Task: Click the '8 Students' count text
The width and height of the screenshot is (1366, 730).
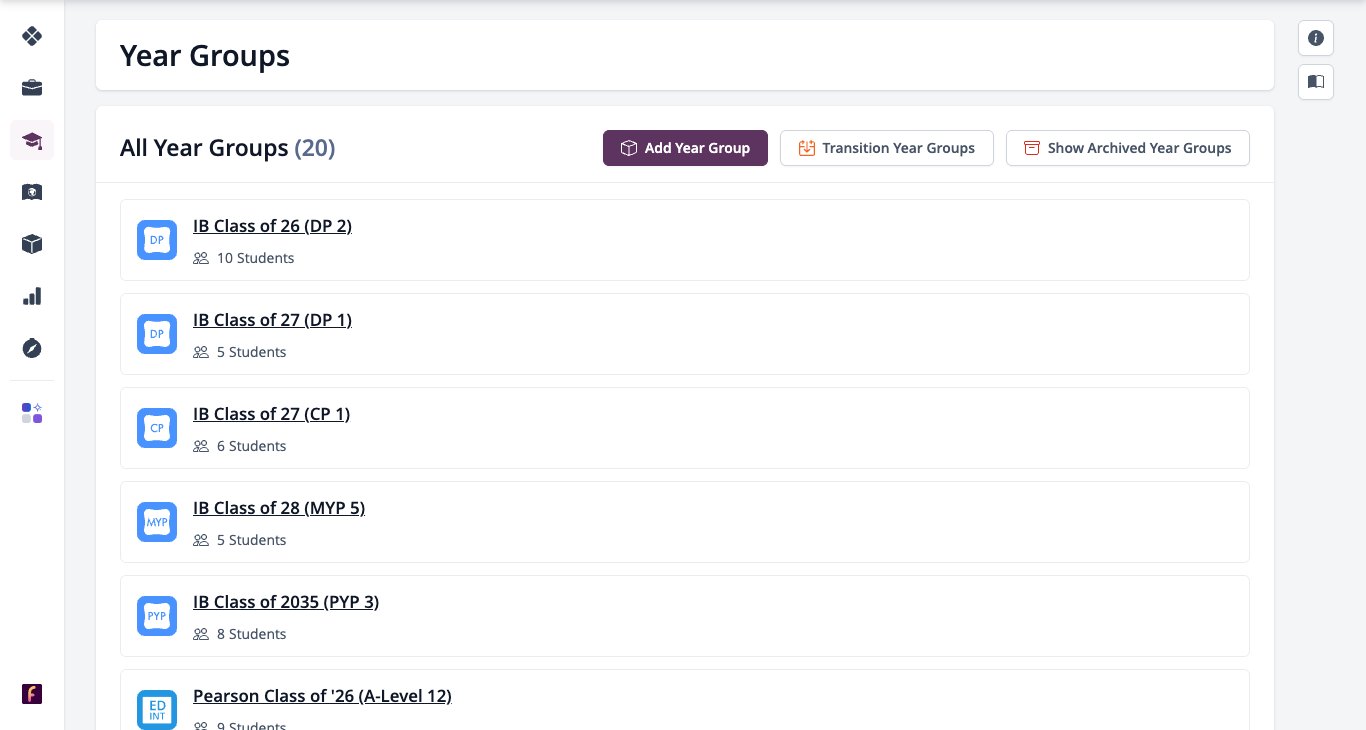Action: click(251, 634)
